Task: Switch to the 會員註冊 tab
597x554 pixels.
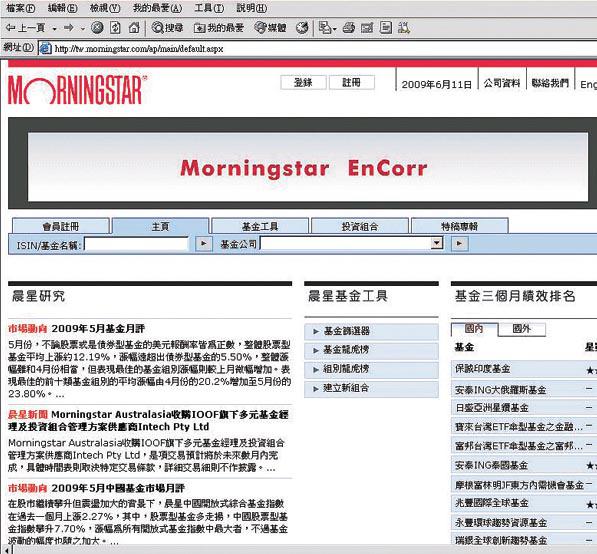Action: click(x=61, y=226)
